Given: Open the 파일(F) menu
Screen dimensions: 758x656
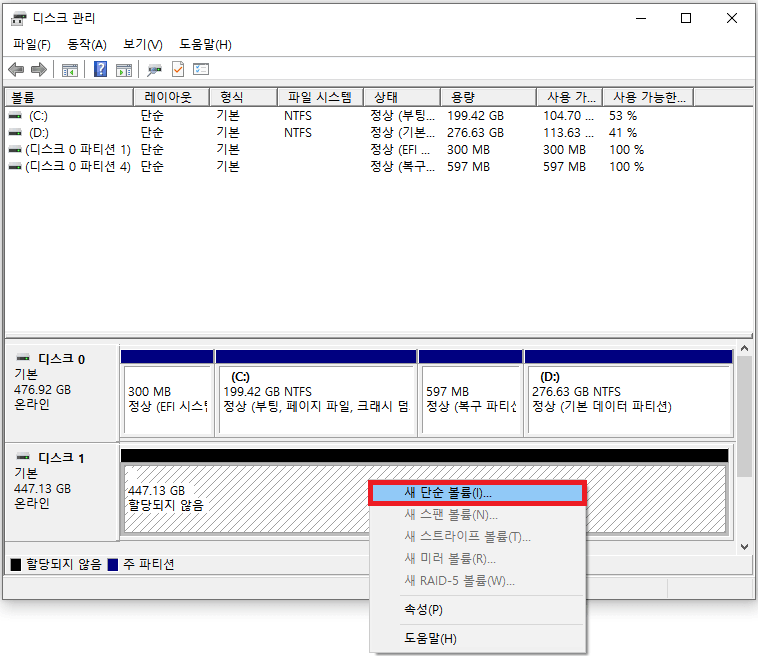Looking at the screenshot, I should [x=32, y=45].
